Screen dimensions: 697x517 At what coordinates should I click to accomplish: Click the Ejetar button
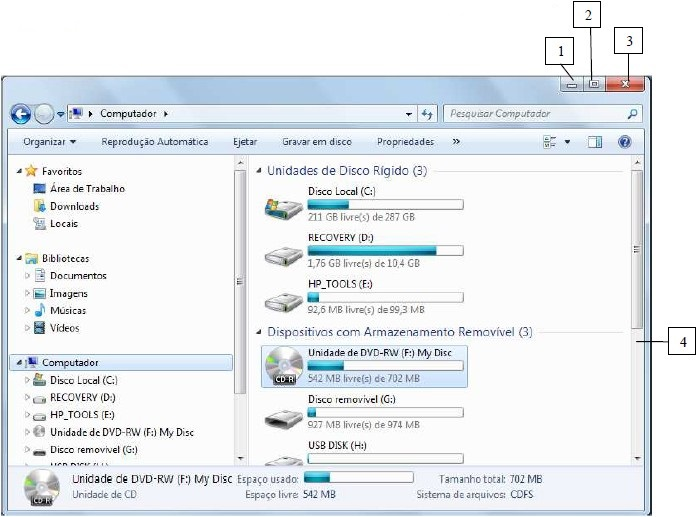[245, 142]
